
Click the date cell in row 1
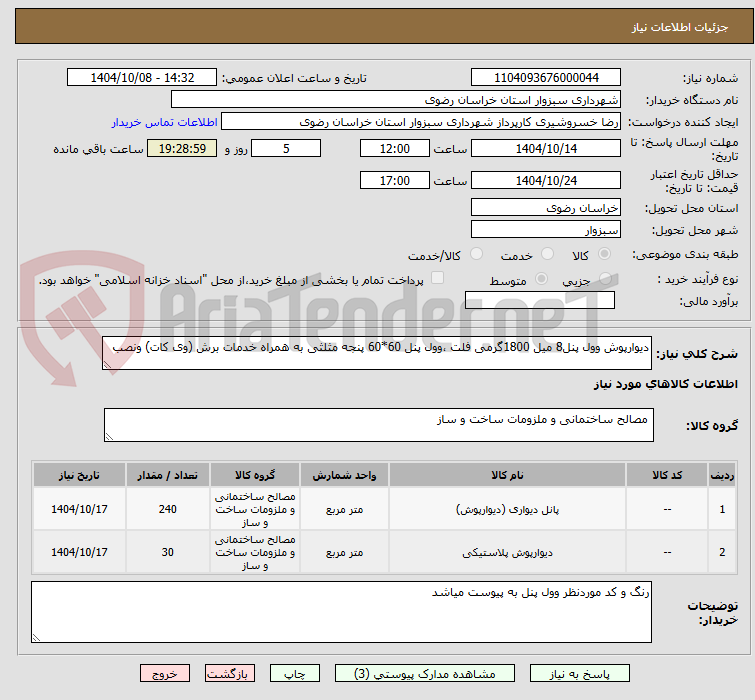click(79, 509)
